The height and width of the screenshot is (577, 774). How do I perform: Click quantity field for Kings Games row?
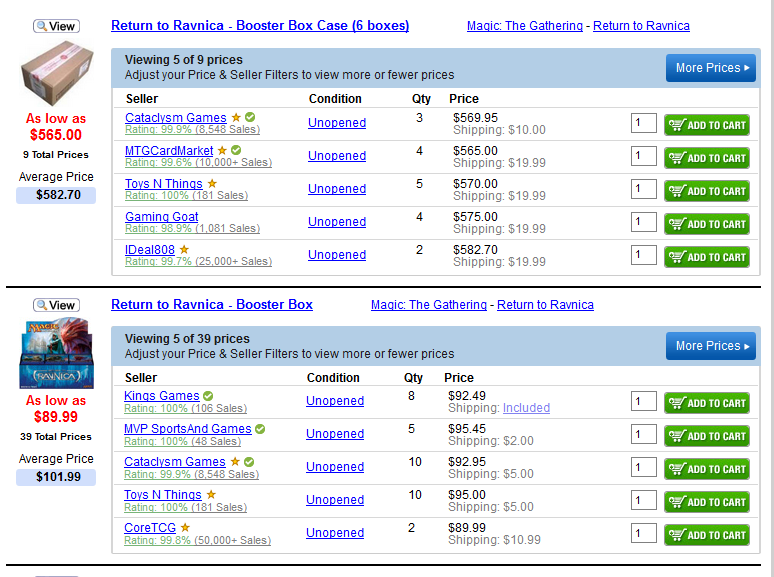[x=644, y=401]
